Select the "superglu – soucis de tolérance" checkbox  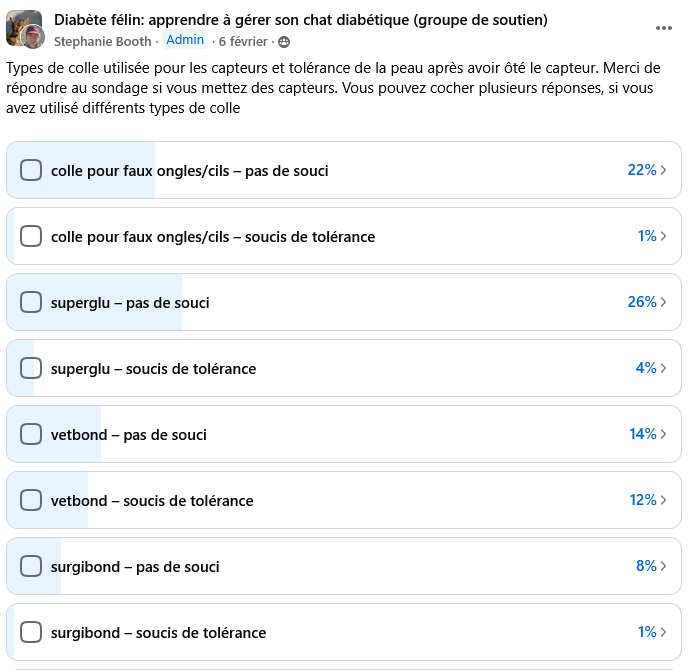click(31, 368)
